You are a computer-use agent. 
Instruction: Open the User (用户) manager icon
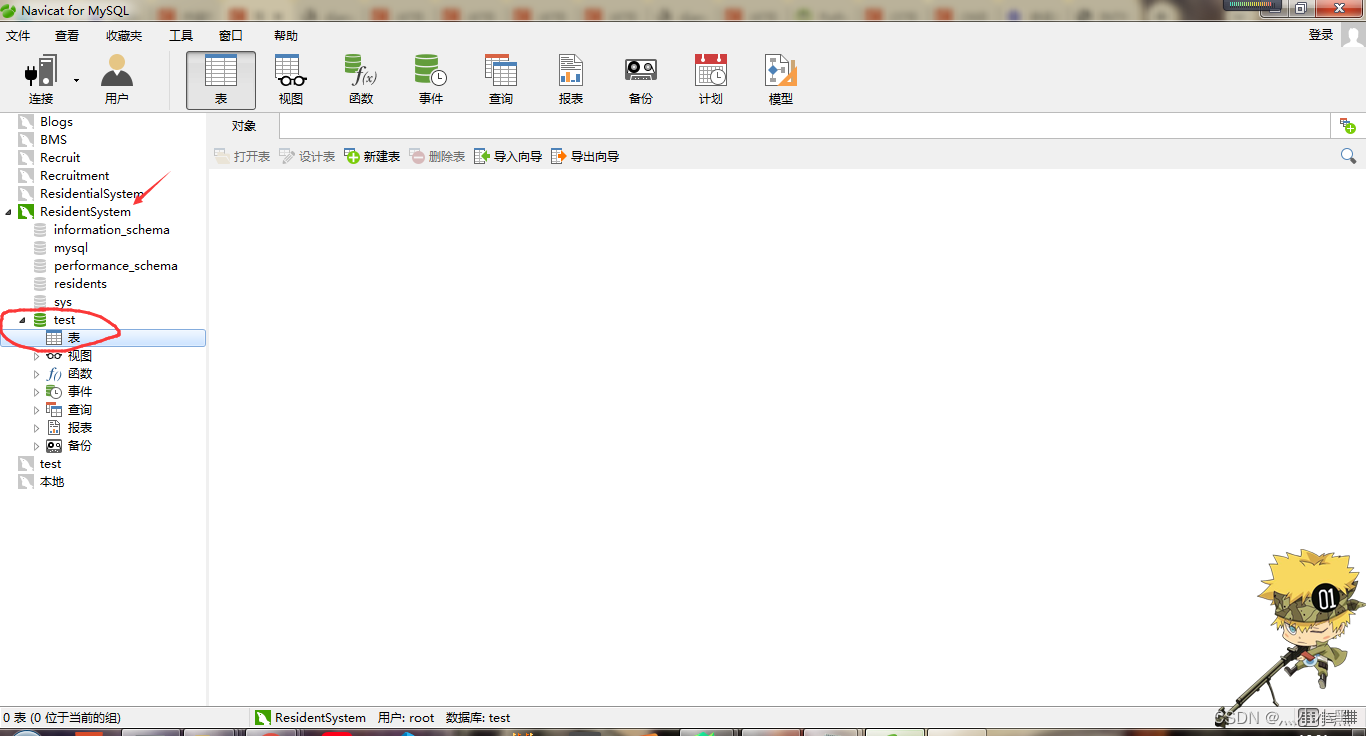coord(117,80)
